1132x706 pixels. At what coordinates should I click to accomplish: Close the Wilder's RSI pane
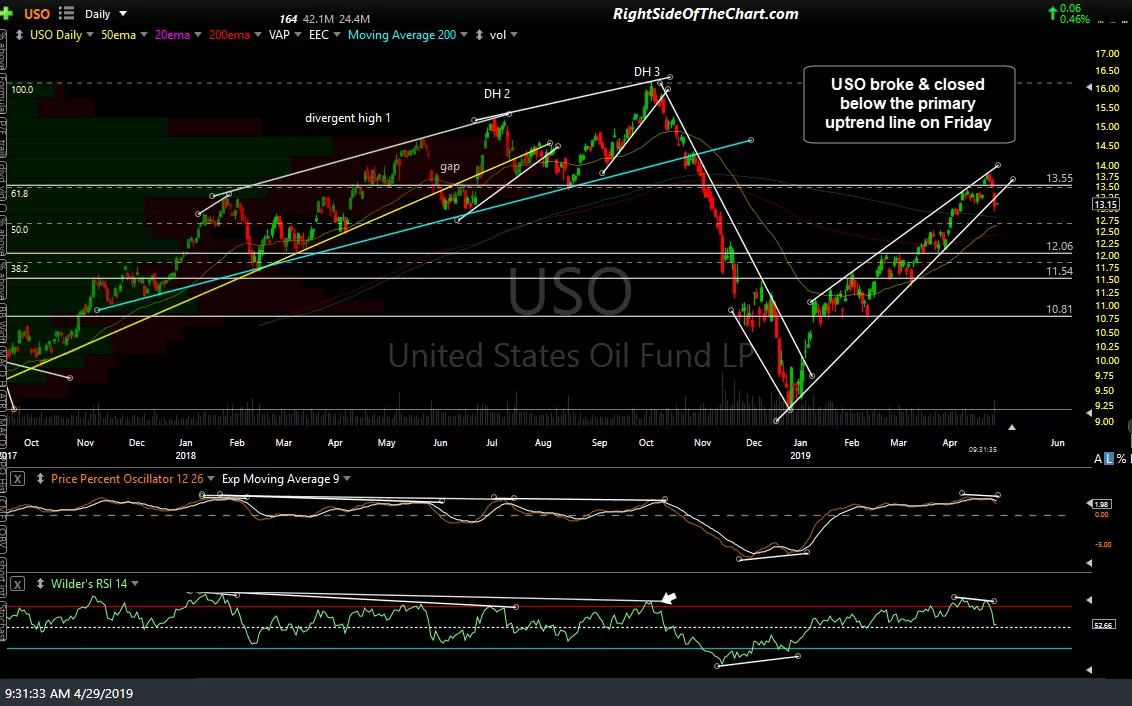18,583
